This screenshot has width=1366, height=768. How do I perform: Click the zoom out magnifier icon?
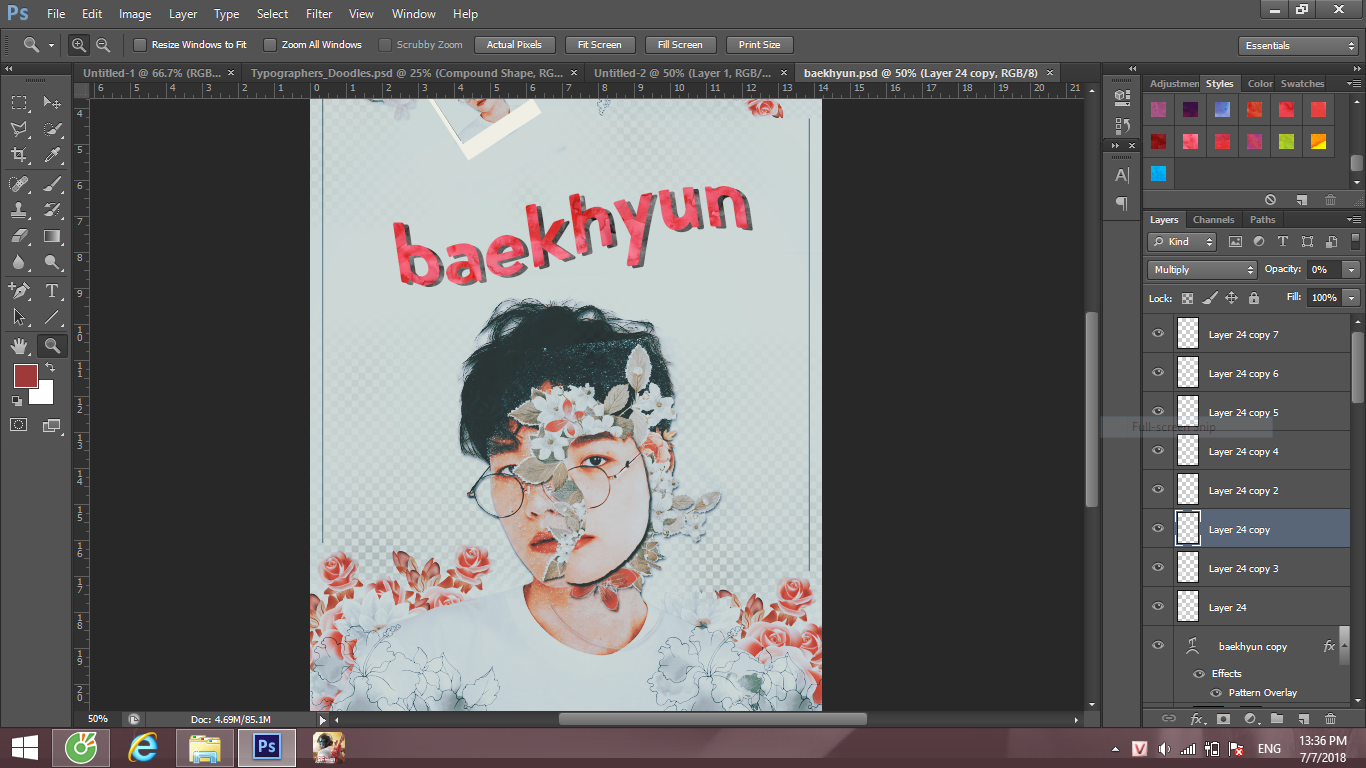point(103,45)
